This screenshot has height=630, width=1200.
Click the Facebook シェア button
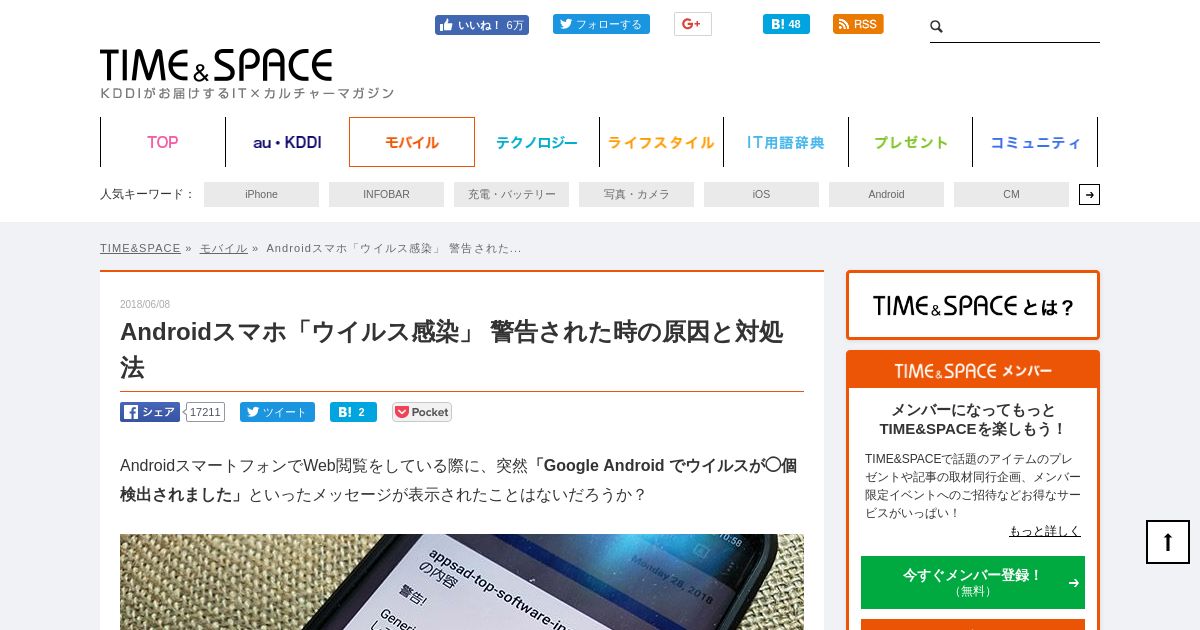[x=150, y=412]
